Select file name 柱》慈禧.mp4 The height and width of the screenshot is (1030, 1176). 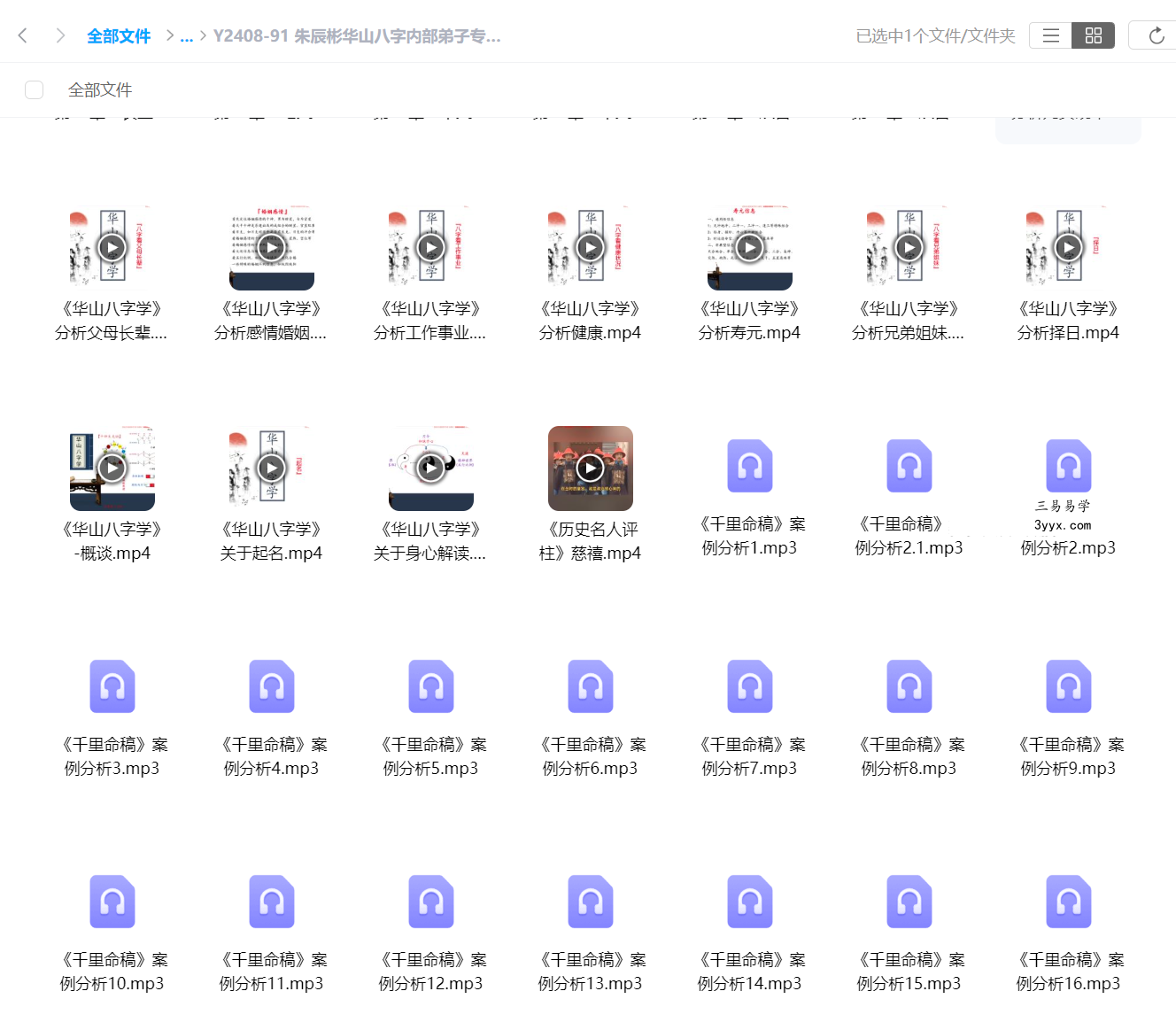pos(590,554)
